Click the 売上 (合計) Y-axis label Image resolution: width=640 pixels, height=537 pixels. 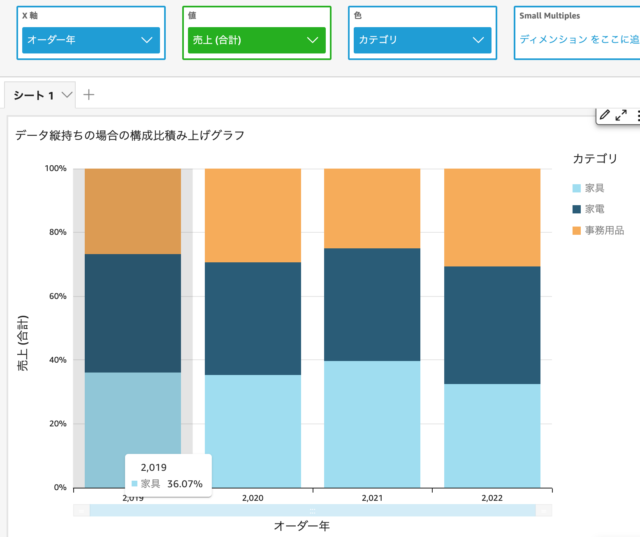pyautogui.click(x=23, y=343)
